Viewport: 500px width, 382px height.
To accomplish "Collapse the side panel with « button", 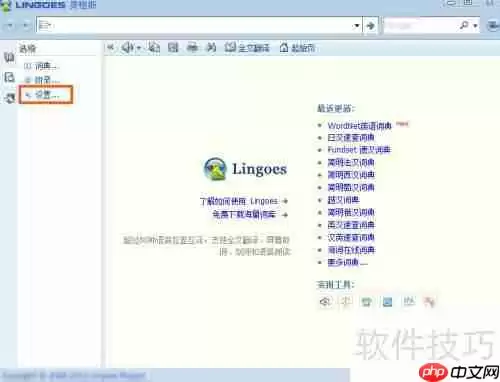I will [110, 48].
